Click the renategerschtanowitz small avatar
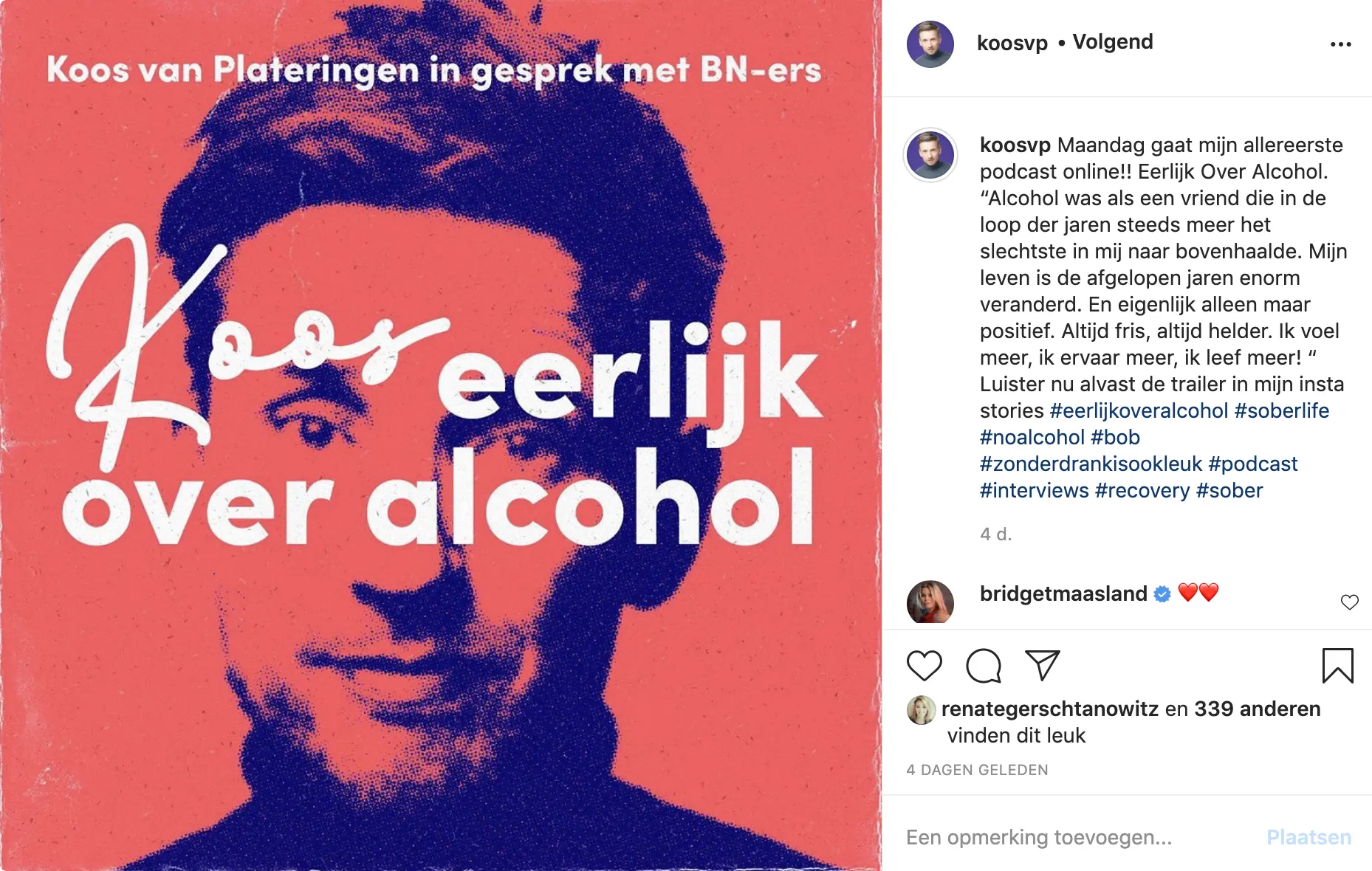Image resolution: width=1372 pixels, height=871 pixels. [921, 710]
